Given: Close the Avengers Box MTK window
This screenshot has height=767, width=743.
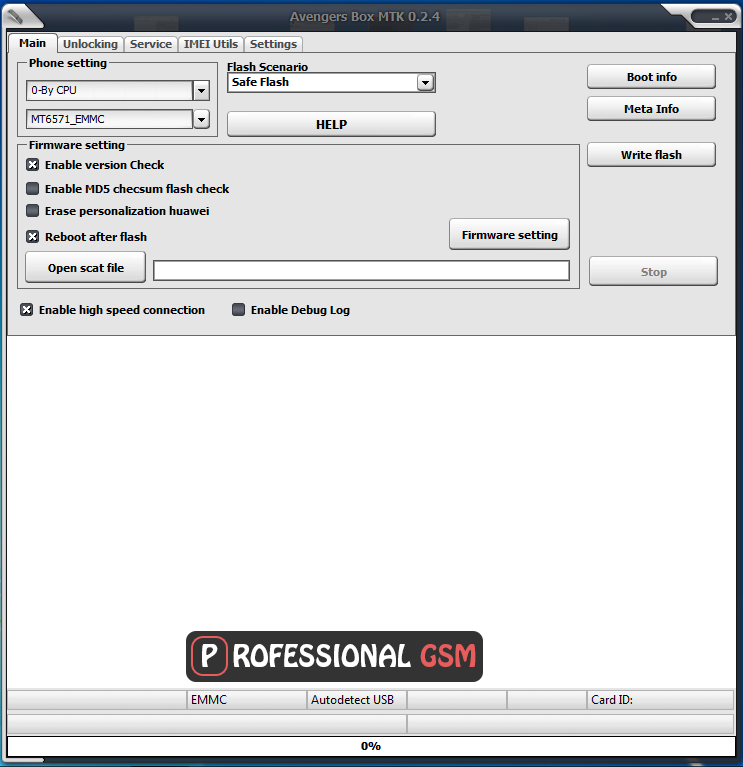Looking at the screenshot, I should point(728,17).
